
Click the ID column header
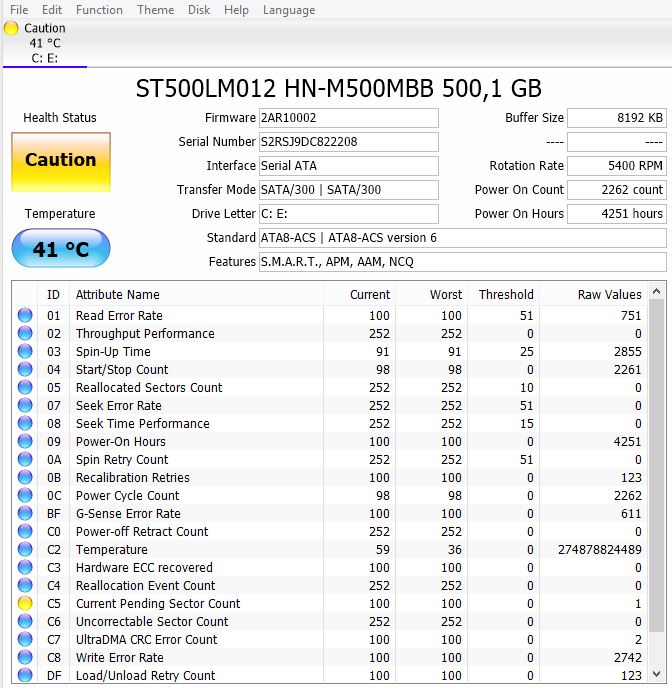click(53, 294)
